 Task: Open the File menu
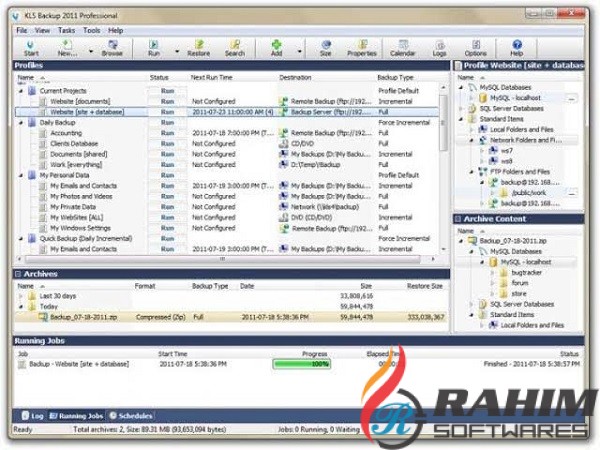22,30
